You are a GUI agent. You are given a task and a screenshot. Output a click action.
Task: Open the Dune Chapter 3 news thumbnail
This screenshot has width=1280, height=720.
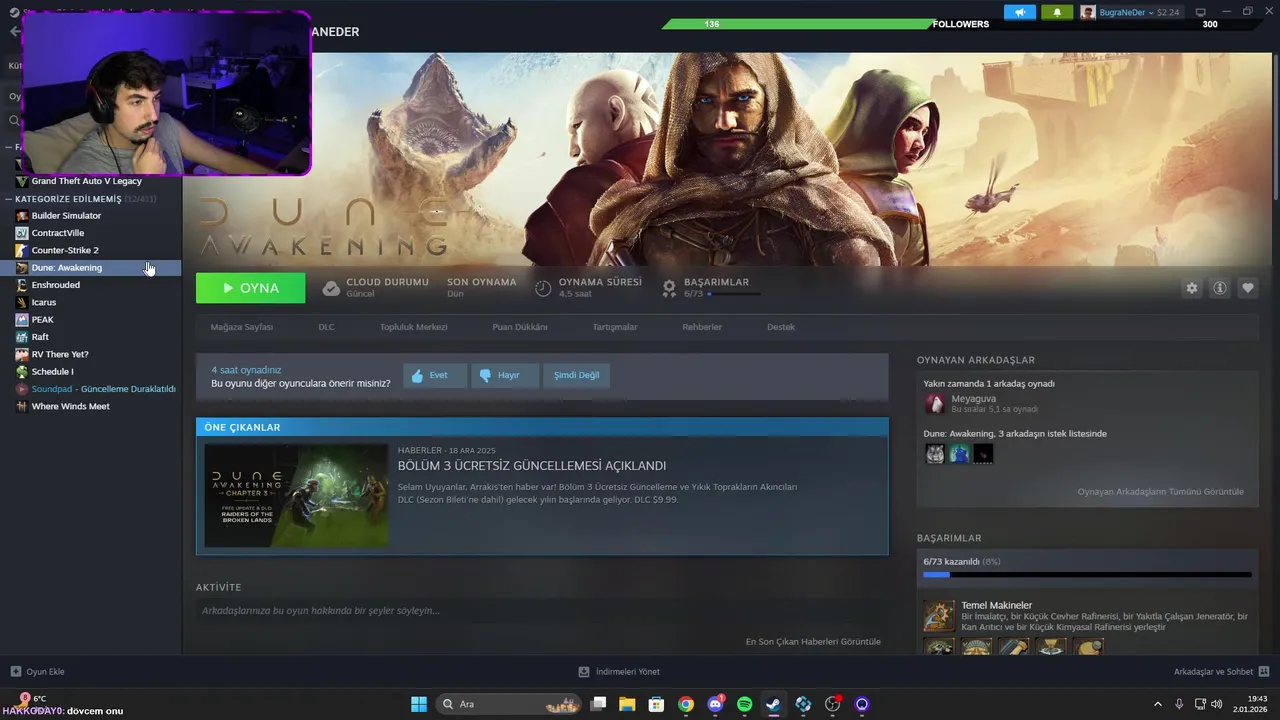pos(296,496)
